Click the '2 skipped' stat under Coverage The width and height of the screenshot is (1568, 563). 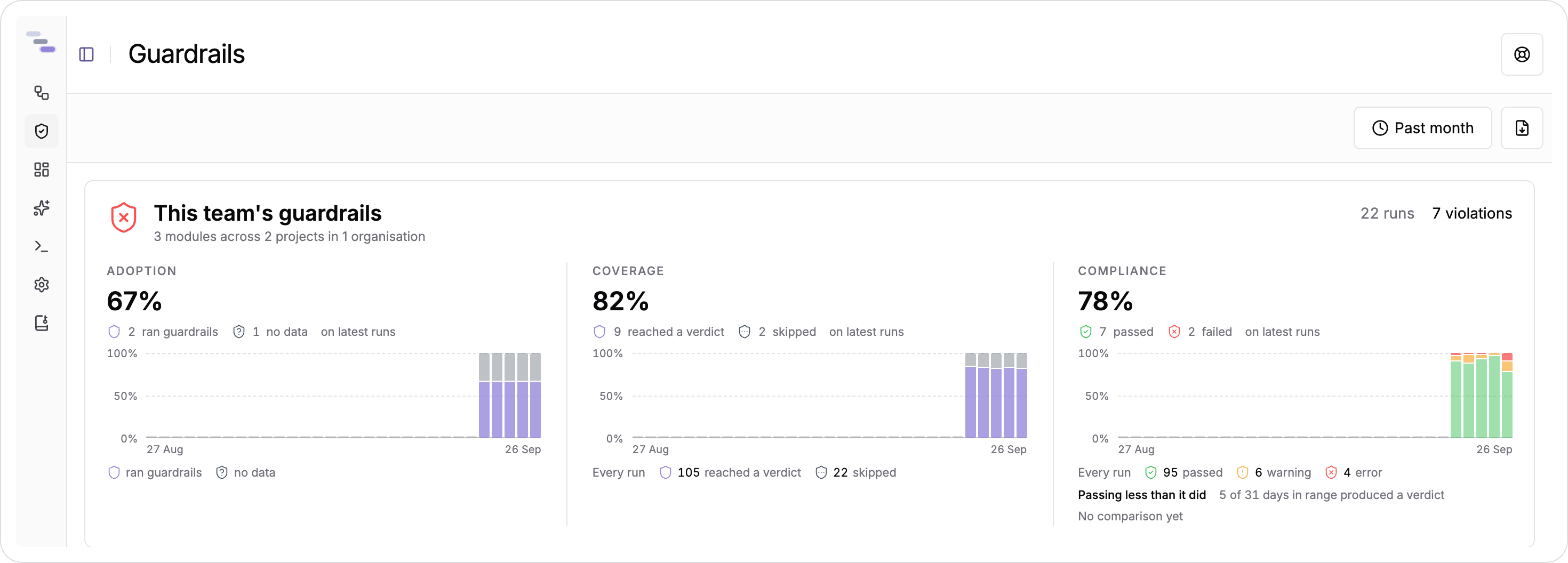pos(777,332)
